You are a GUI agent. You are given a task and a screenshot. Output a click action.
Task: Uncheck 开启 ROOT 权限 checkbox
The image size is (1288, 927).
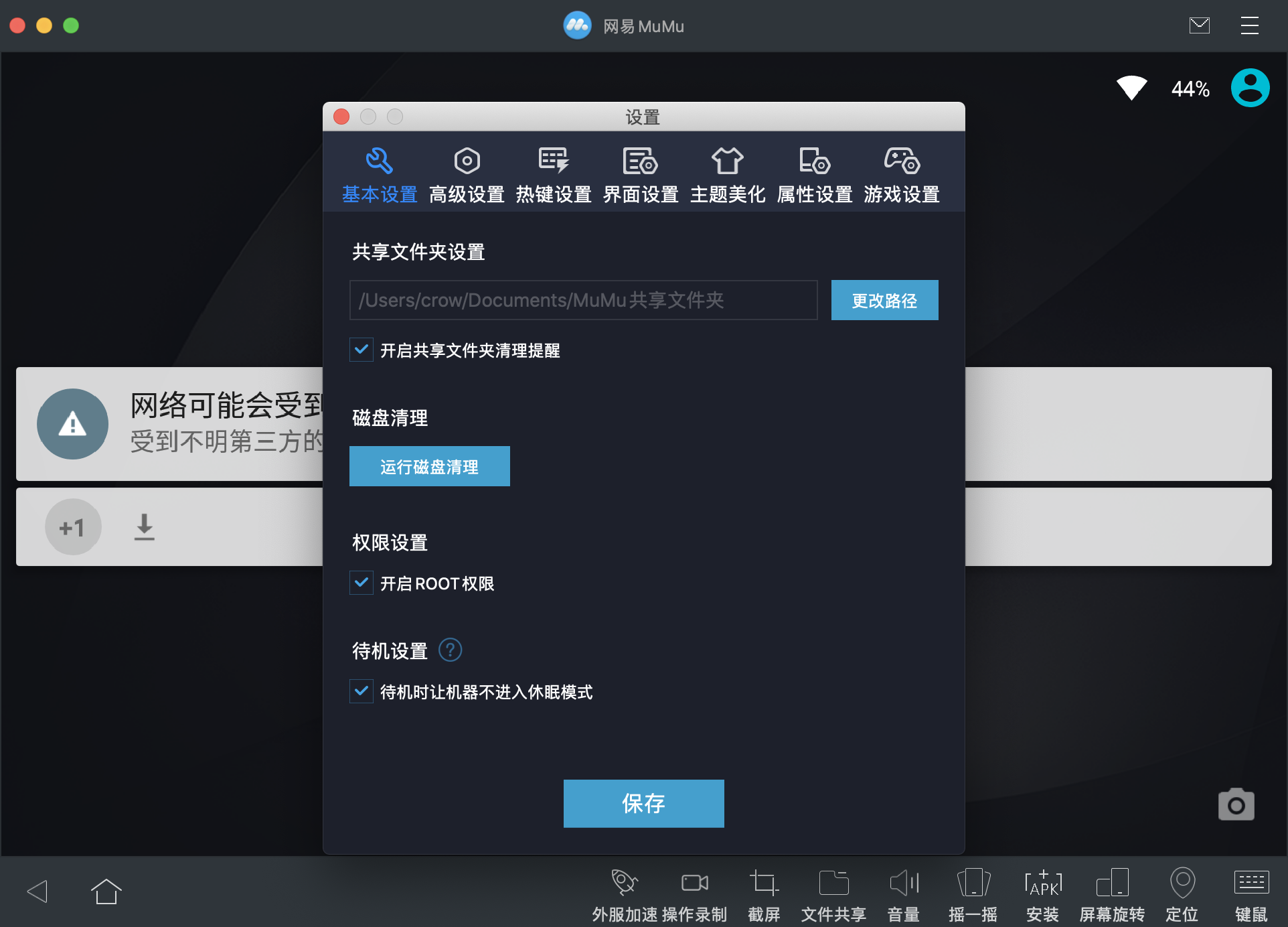[x=361, y=583]
